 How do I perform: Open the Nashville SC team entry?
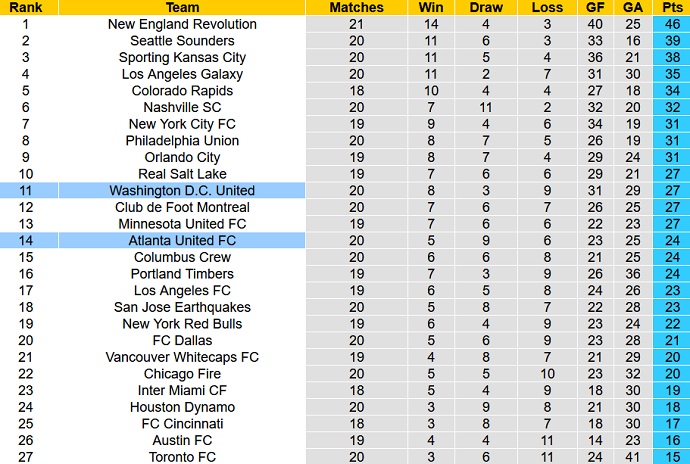point(181,107)
